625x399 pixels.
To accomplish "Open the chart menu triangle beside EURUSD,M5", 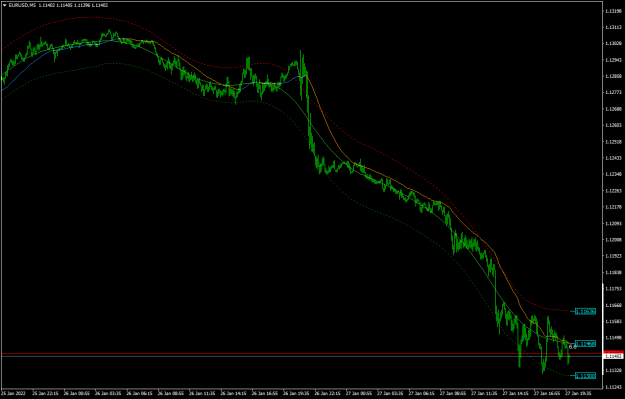I will [4, 5].
